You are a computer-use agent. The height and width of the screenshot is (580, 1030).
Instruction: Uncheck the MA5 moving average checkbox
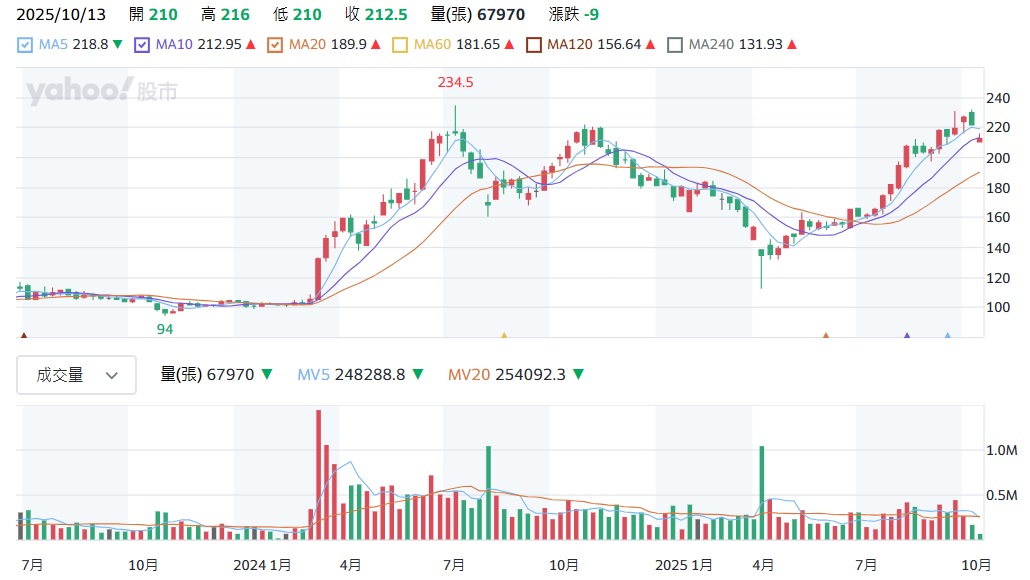pyautogui.click(x=25, y=45)
